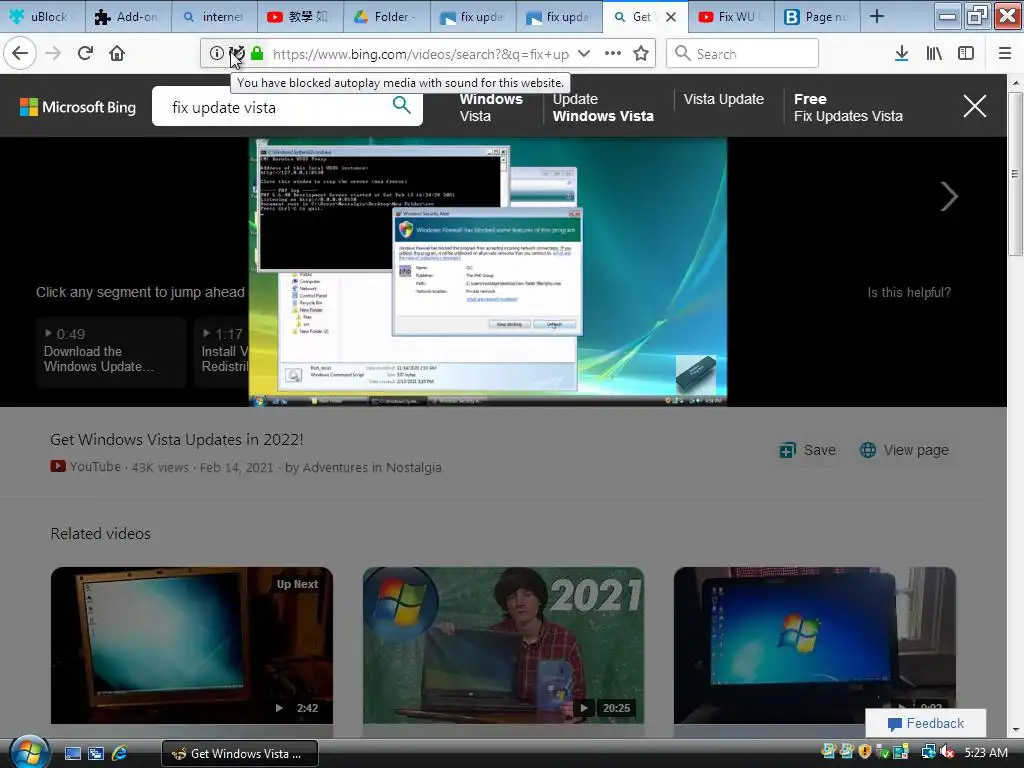This screenshot has height=768, width=1024.
Task: Open the Library bookmarks menu
Action: click(x=934, y=54)
